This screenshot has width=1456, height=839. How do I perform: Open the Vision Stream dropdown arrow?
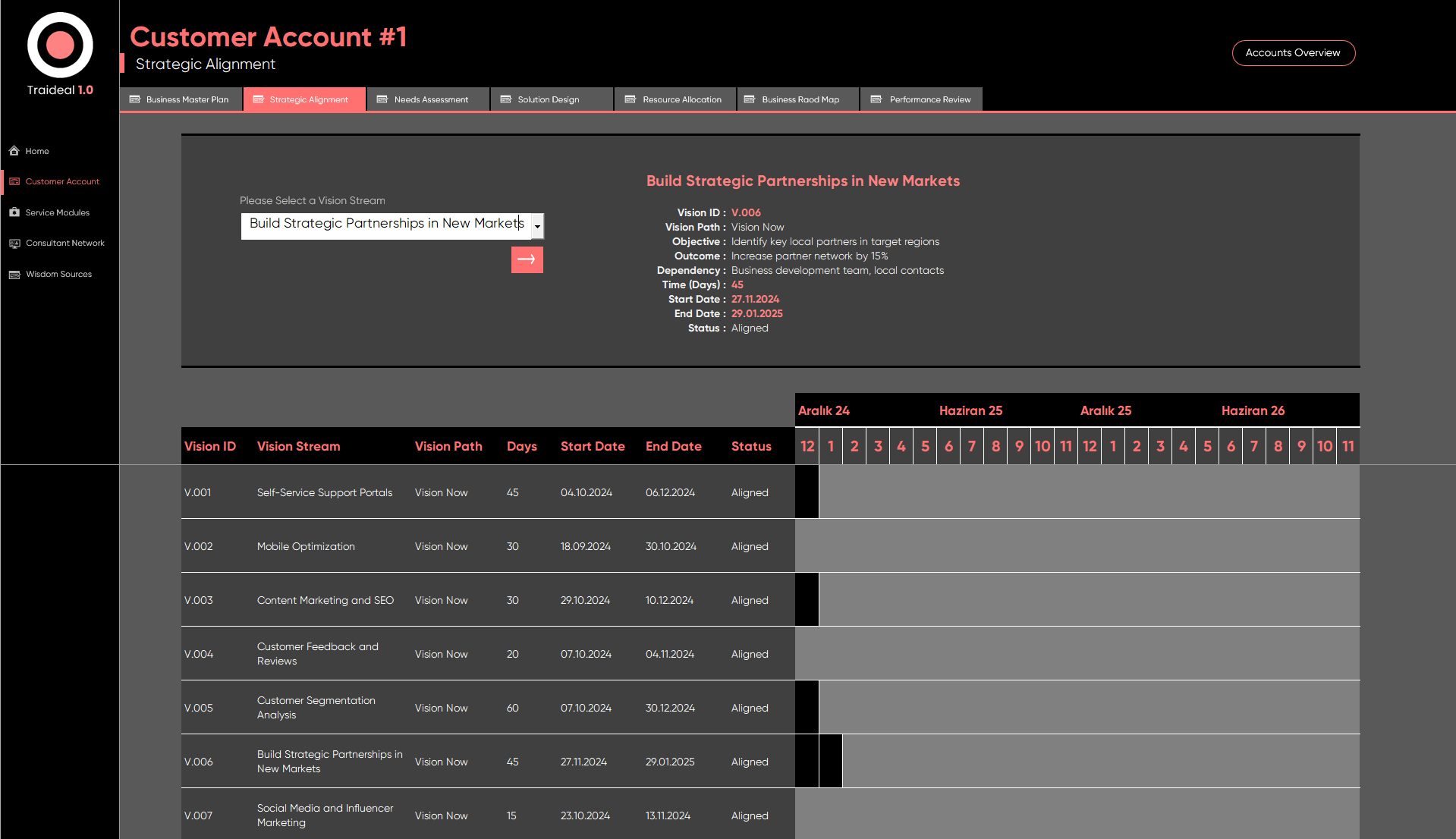(537, 226)
